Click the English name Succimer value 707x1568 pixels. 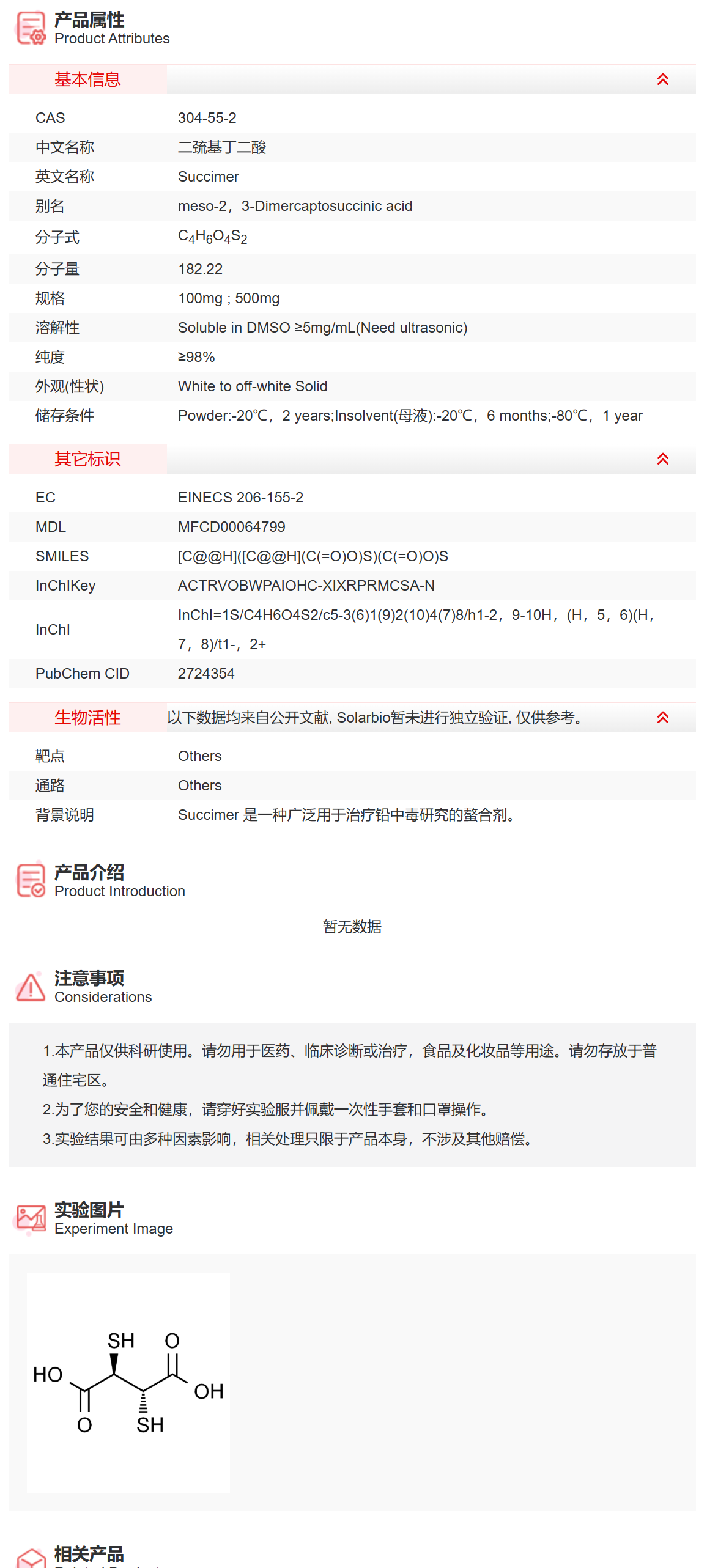(x=209, y=177)
